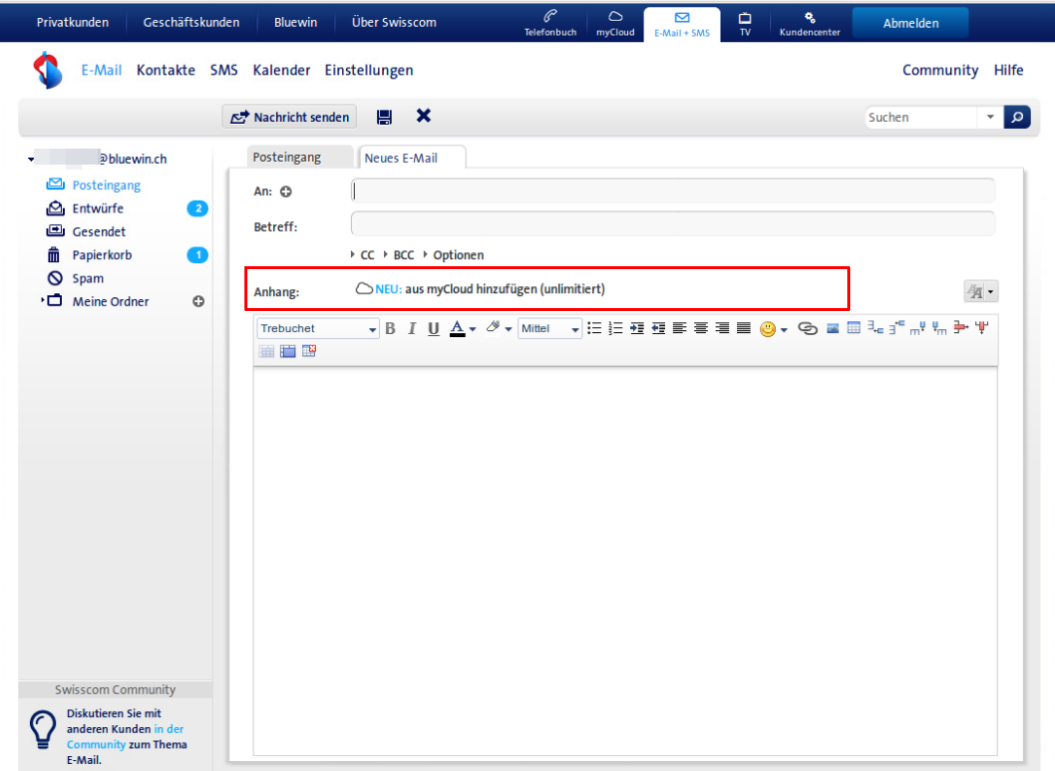Screen dimensions: 1055x771
Task: Insert a hyperlink using the link icon
Action: click(807, 329)
